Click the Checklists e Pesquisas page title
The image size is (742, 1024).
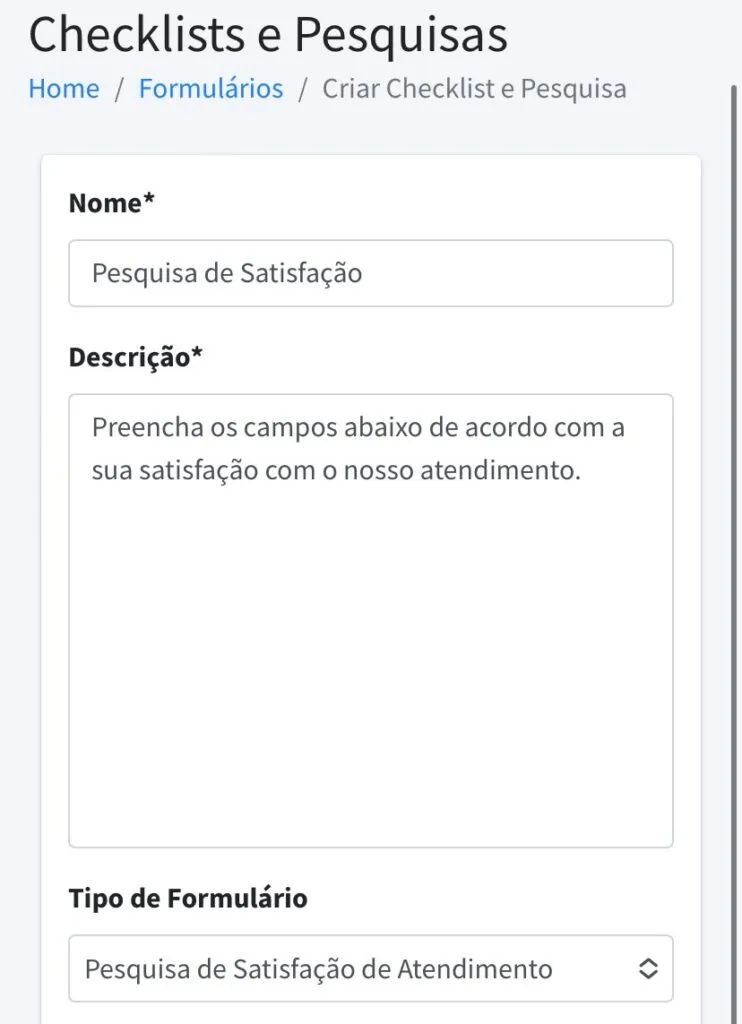(x=268, y=35)
